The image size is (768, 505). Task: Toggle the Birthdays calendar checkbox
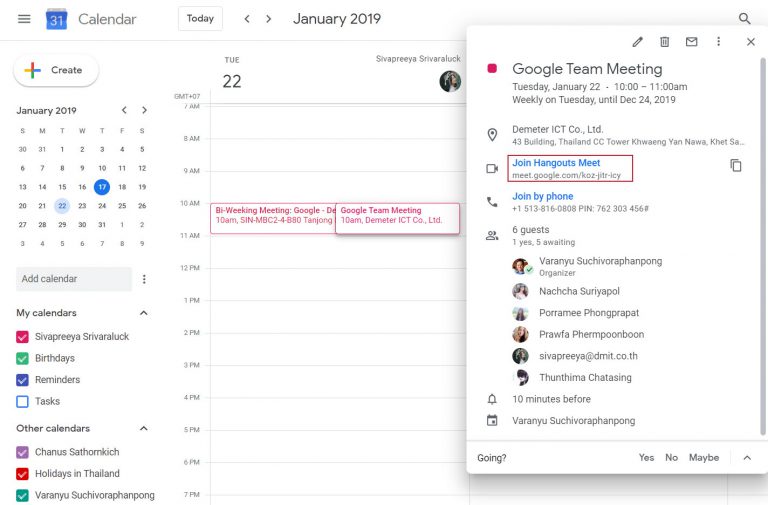(22, 358)
